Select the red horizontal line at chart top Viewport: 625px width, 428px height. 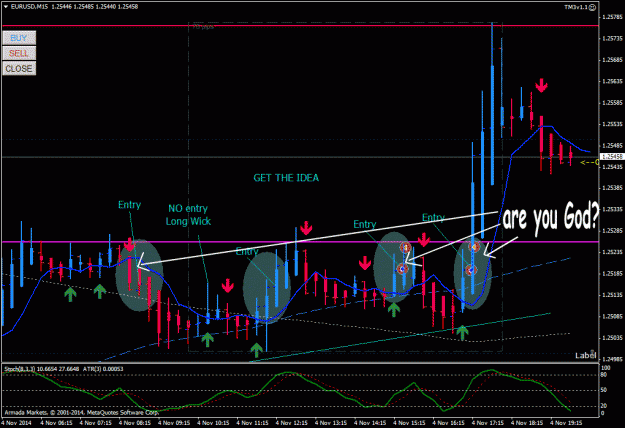[x=300, y=26]
